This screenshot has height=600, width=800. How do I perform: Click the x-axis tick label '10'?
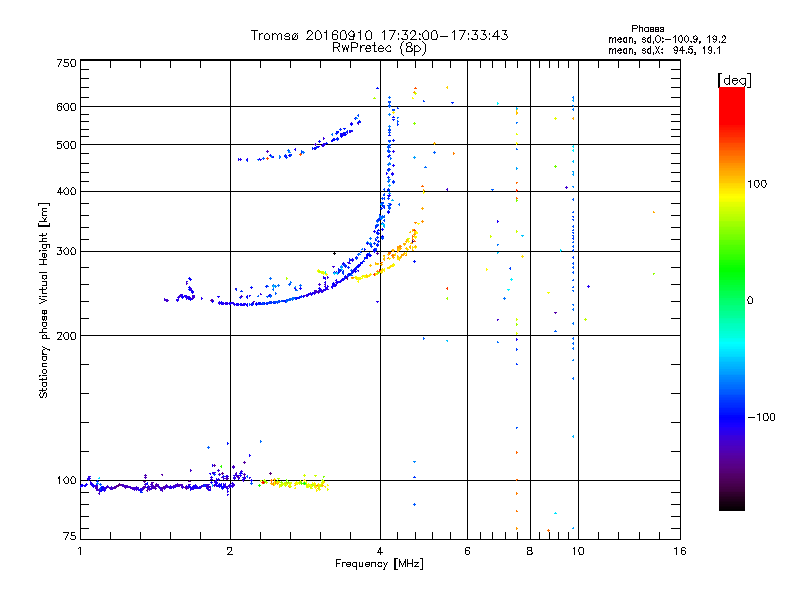(x=578, y=551)
